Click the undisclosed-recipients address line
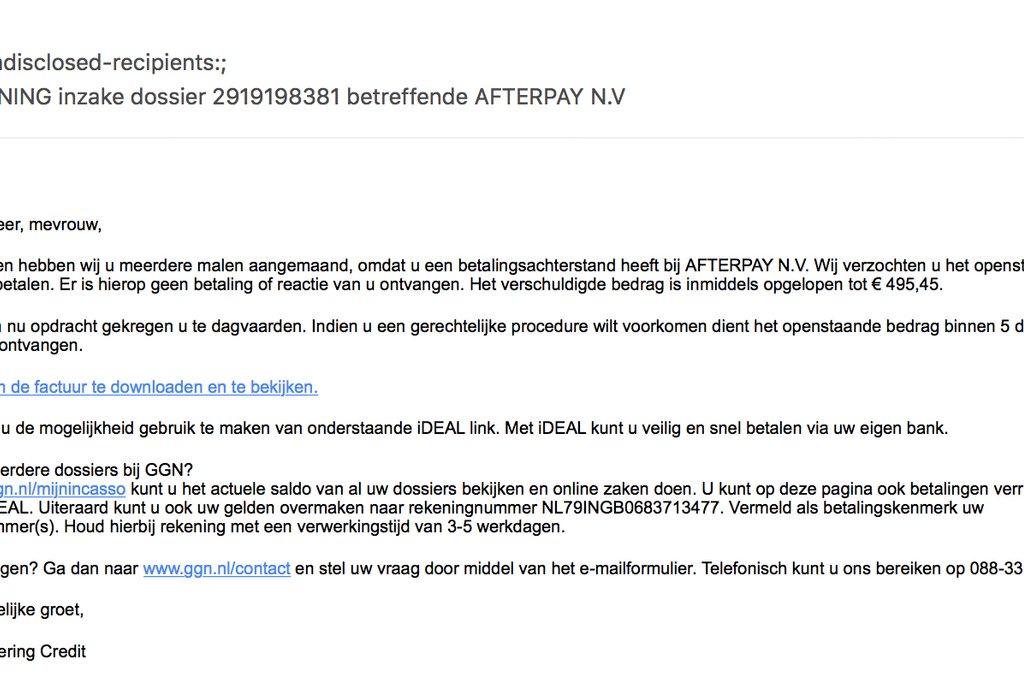The width and height of the screenshot is (1024, 683). [x=113, y=63]
